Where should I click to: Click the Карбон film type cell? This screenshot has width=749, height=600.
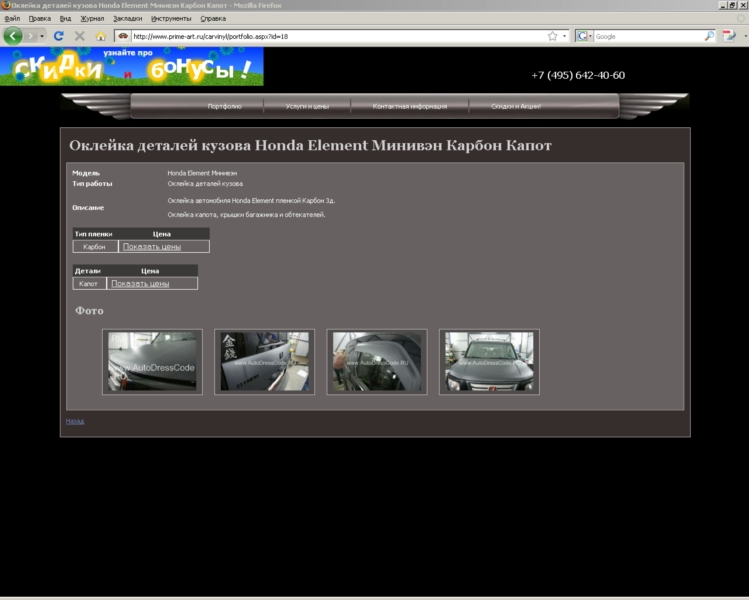pyautogui.click(x=95, y=246)
